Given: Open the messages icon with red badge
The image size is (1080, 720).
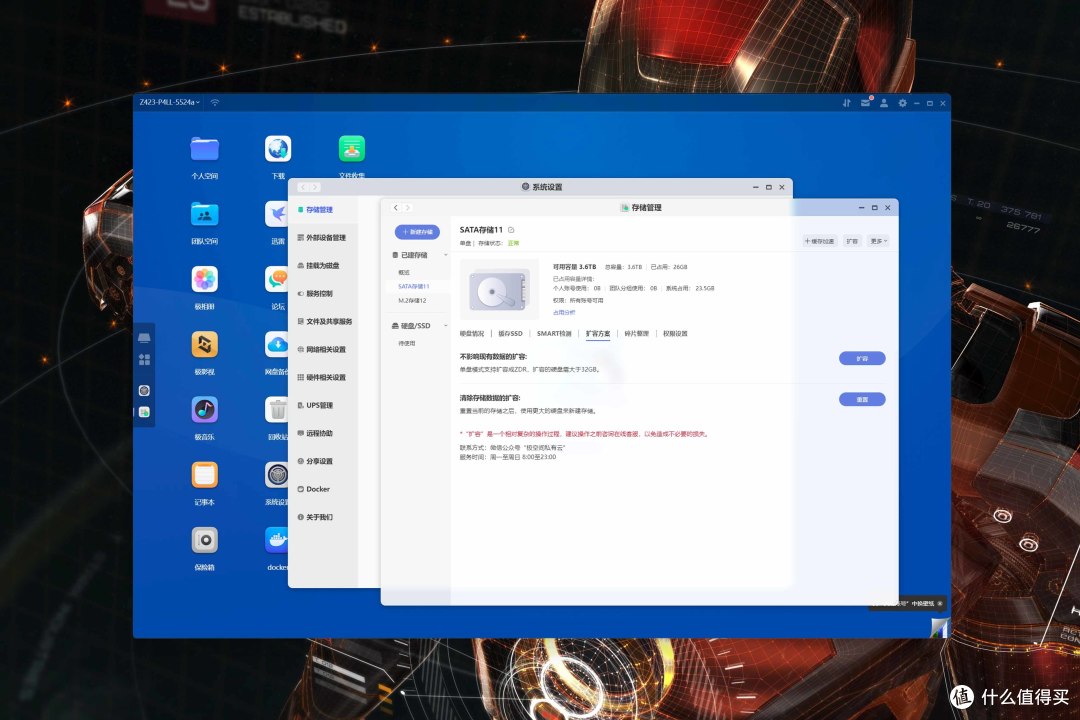Looking at the screenshot, I should (866, 102).
